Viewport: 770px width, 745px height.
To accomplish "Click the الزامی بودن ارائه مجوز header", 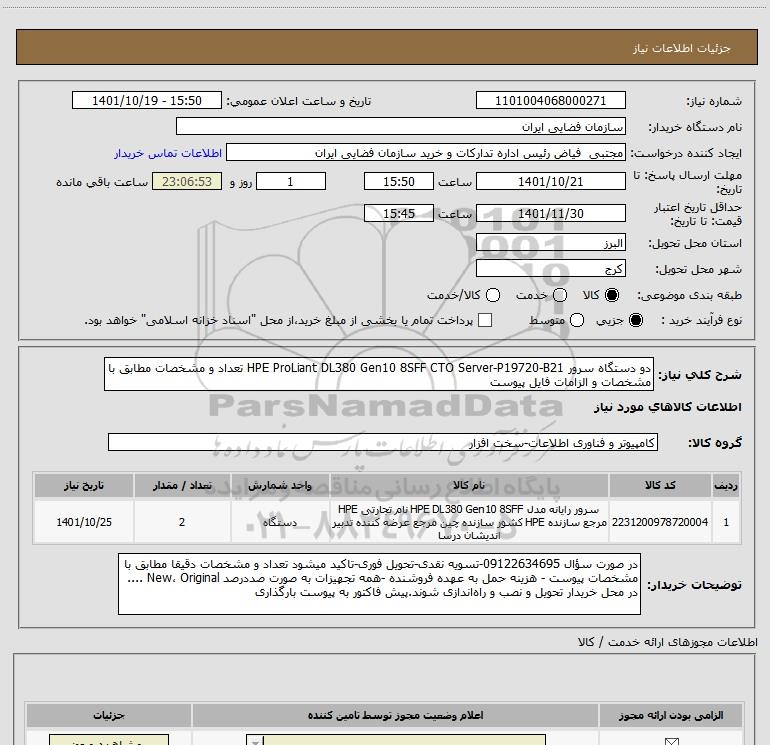I will click(x=671, y=716).
